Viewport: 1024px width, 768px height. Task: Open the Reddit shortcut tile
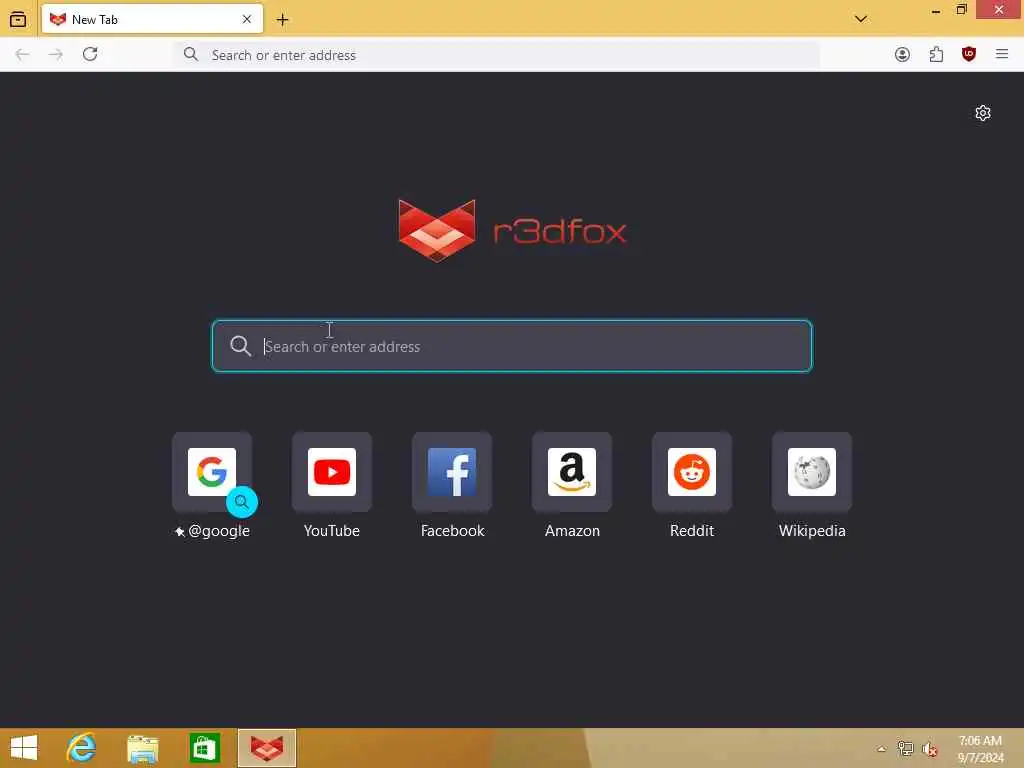point(692,472)
